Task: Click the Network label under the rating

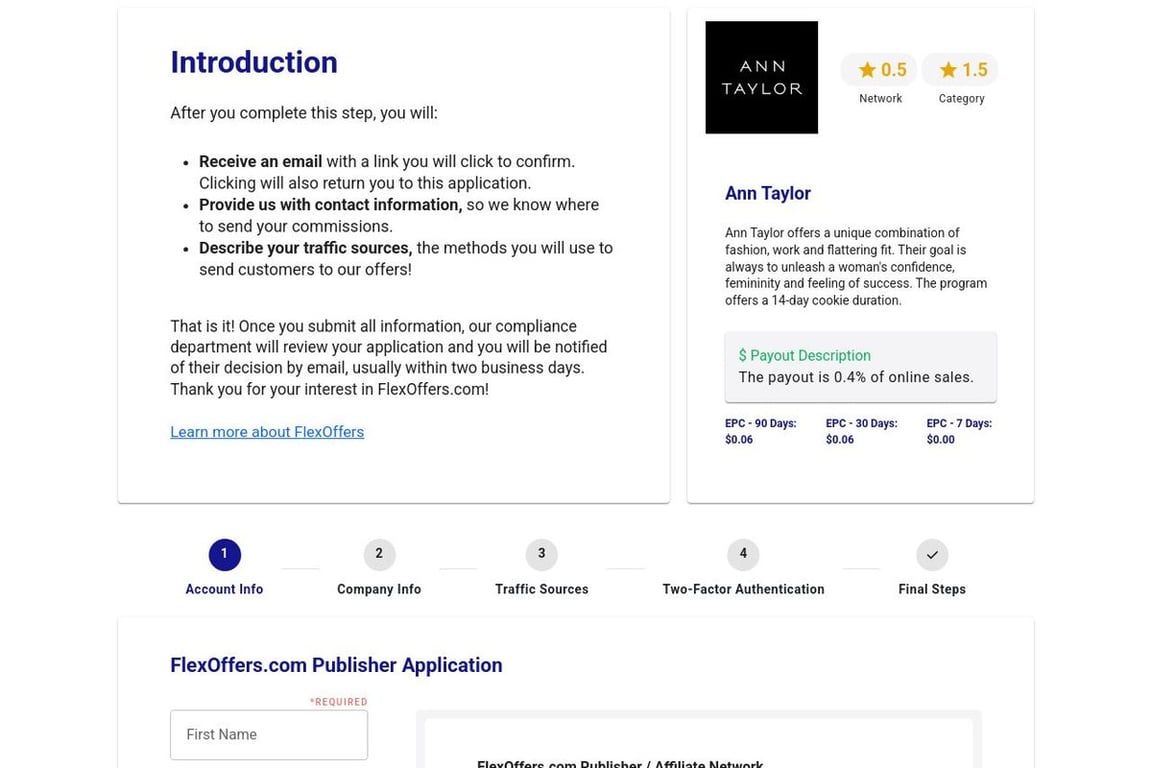Action: (x=880, y=98)
